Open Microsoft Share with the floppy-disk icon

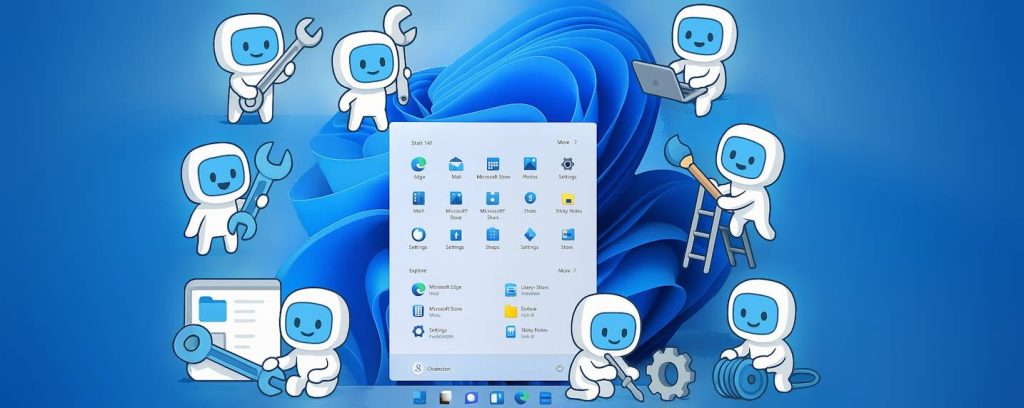coord(492,205)
